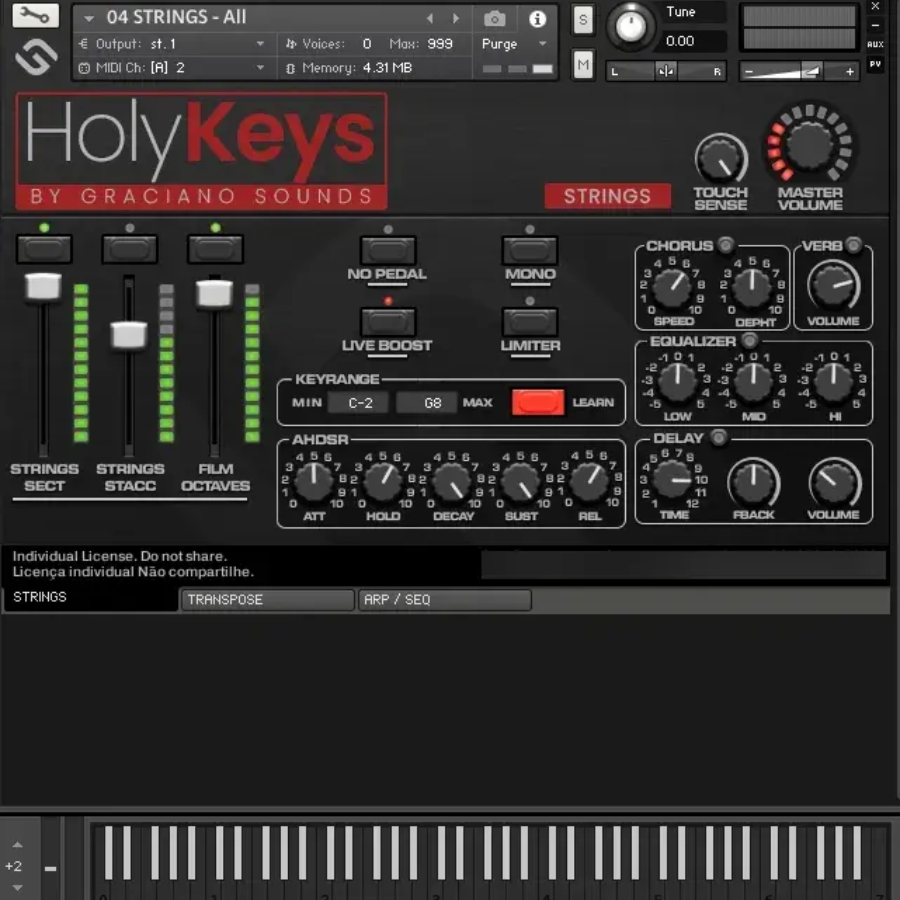Switch to the TRANSPOSE tab
900x900 pixels.
(x=267, y=600)
